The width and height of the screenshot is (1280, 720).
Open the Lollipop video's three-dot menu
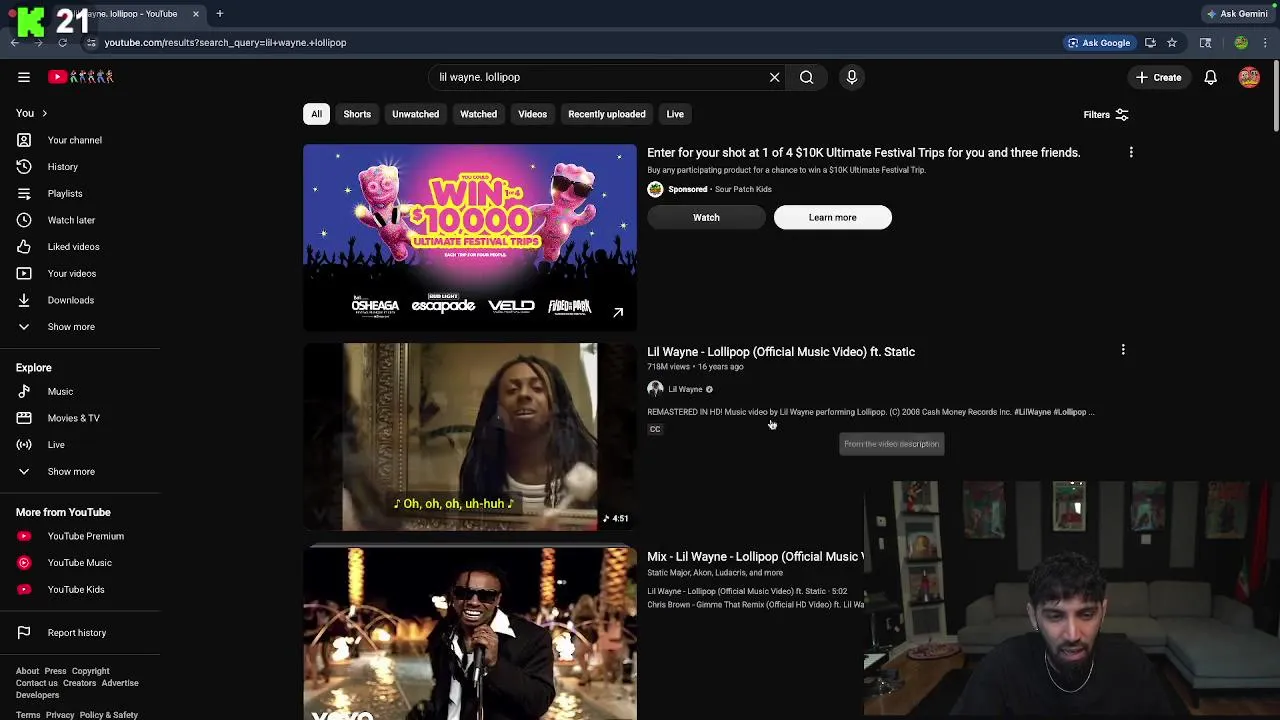click(1123, 350)
